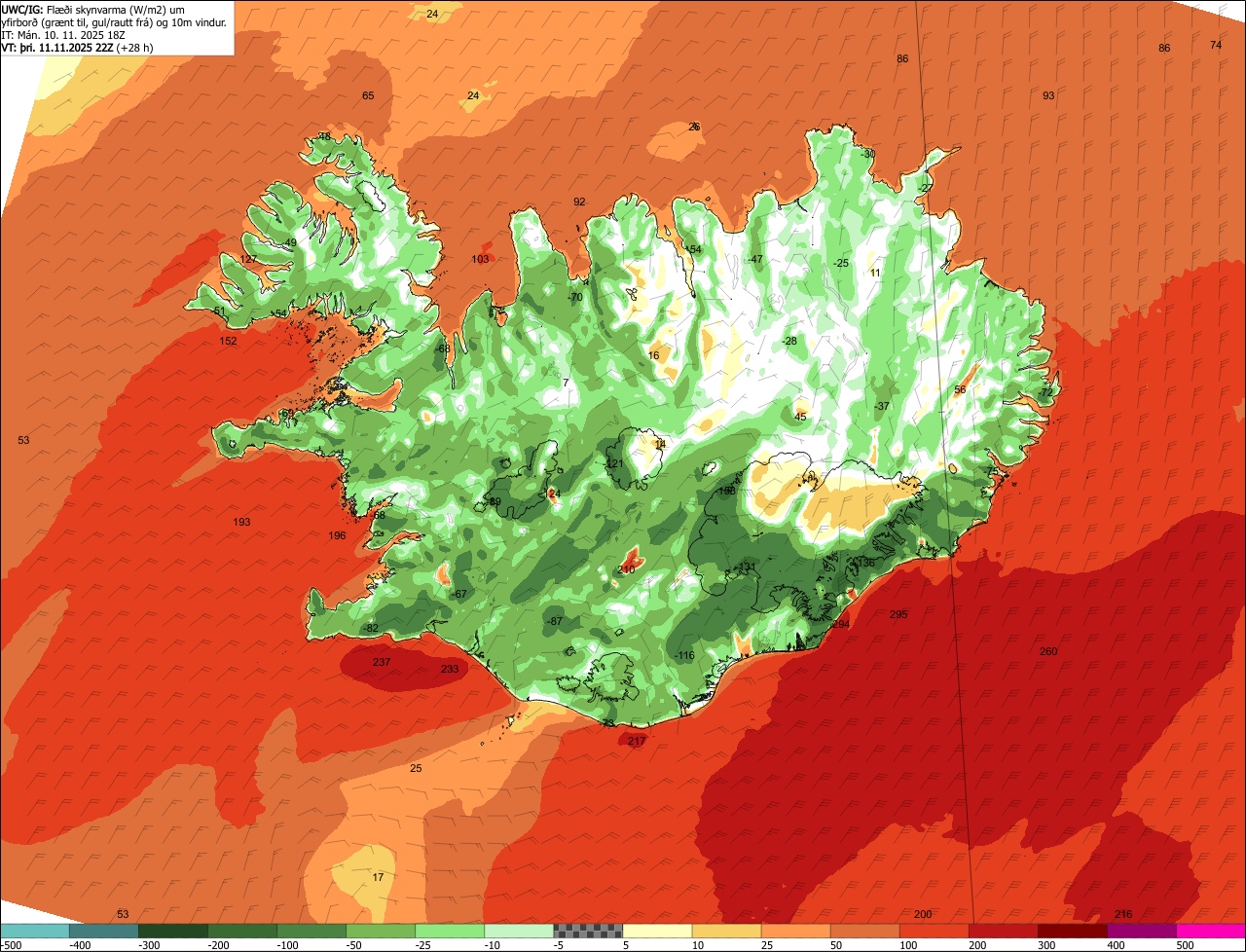
Task: Click the map value 127
Action: [x=249, y=259]
